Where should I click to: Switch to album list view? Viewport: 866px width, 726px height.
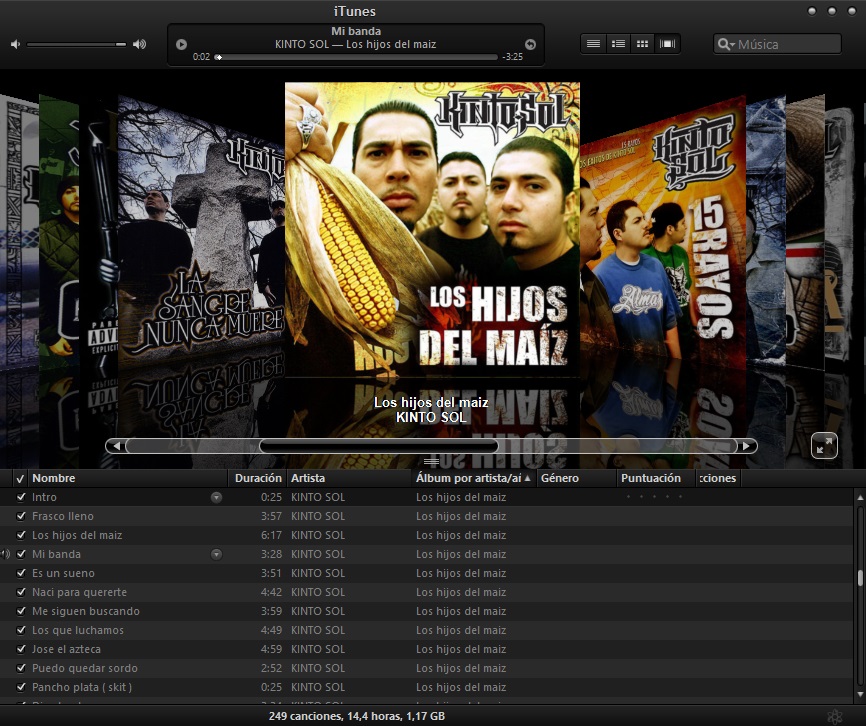[x=619, y=44]
